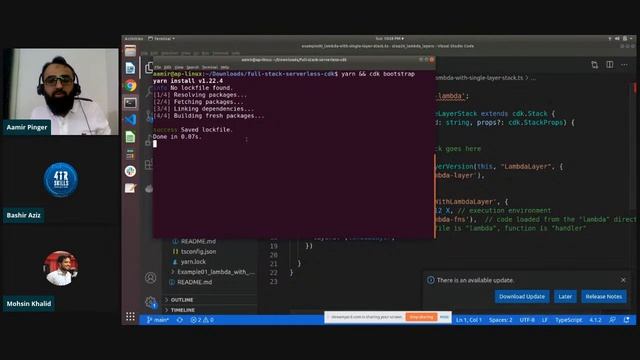The height and width of the screenshot is (360, 640).
Task: Open the clock calendar in top bar
Action: [389, 38]
